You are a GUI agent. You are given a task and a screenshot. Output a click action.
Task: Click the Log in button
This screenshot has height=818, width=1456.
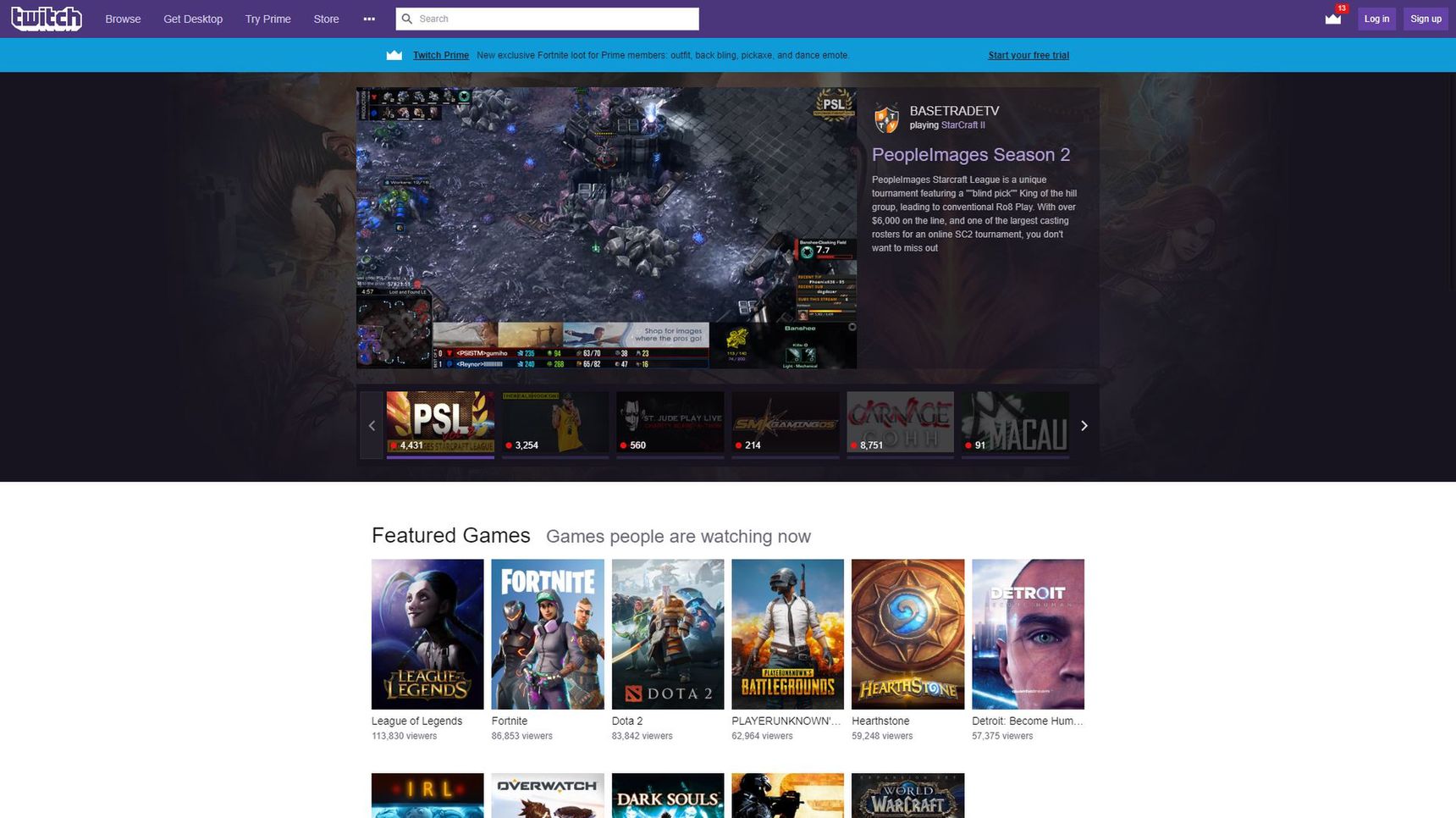click(x=1376, y=19)
